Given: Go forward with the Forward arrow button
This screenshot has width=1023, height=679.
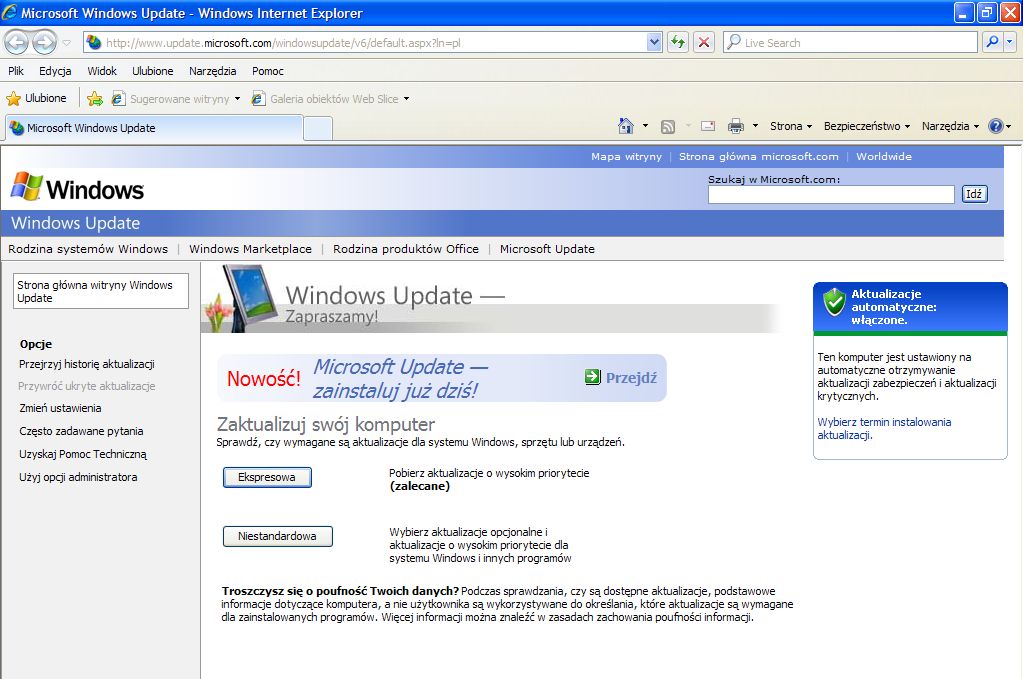Looking at the screenshot, I should point(44,43).
